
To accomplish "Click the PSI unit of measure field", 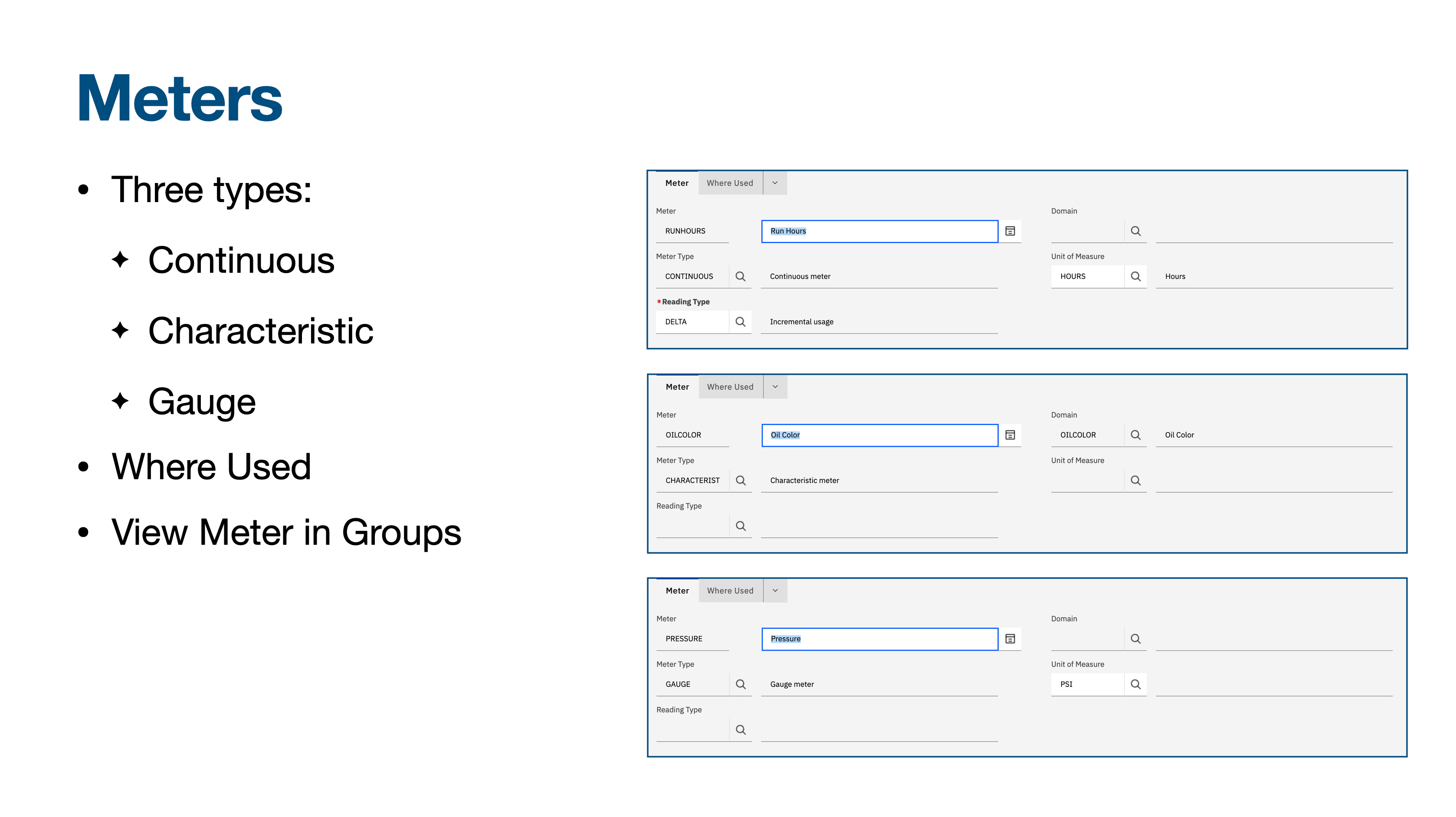I will pyautogui.click(x=1086, y=684).
